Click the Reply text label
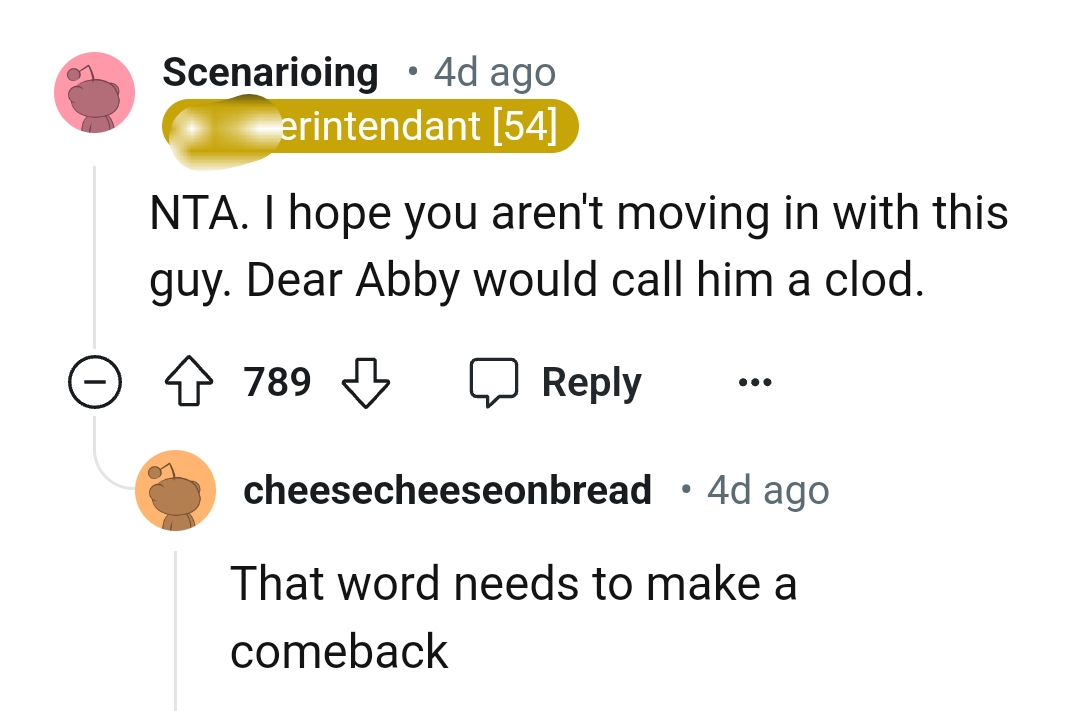 pos(591,381)
